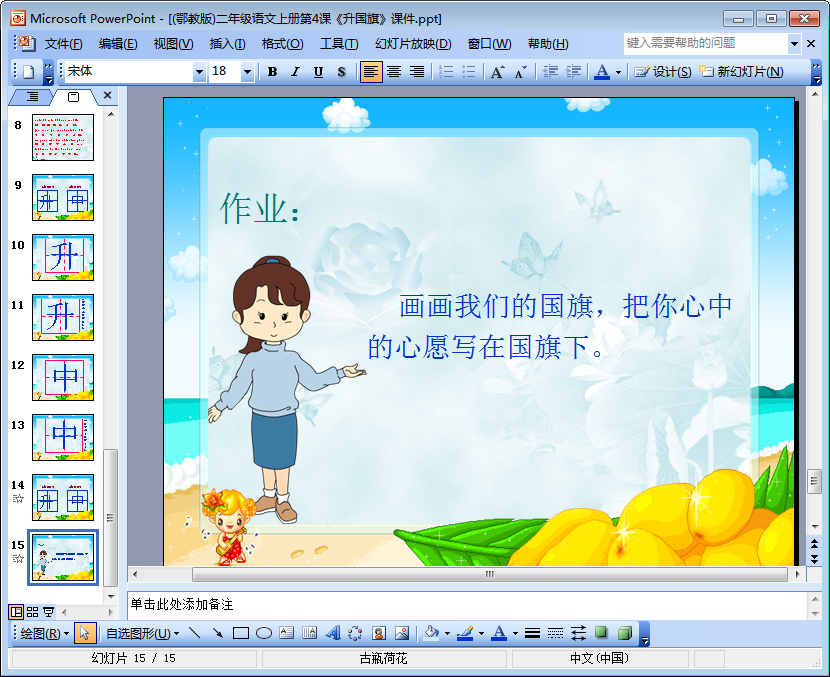This screenshot has width=830, height=677.
Task: Select slide 9 thumbnail
Action: click(x=63, y=197)
